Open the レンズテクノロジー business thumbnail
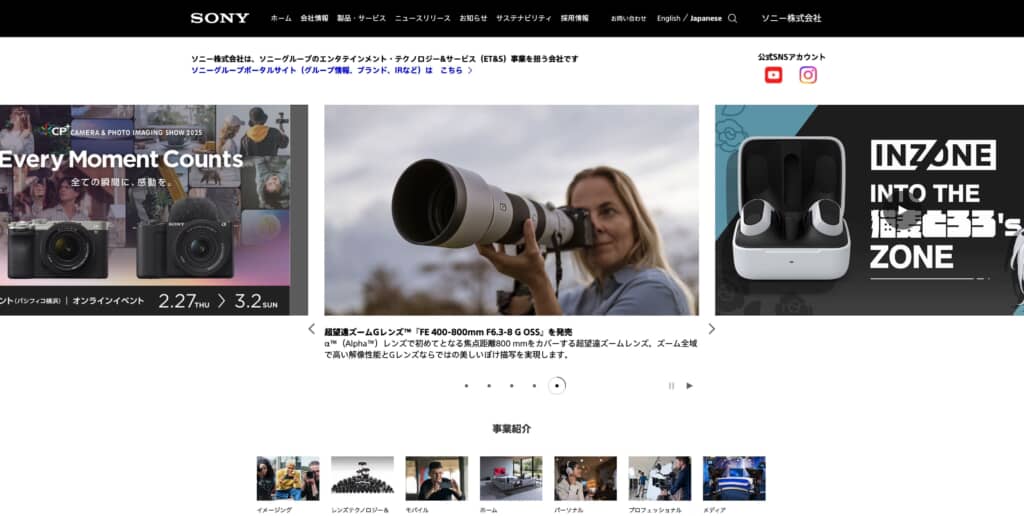The height and width of the screenshot is (516, 1024). [362, 478]
